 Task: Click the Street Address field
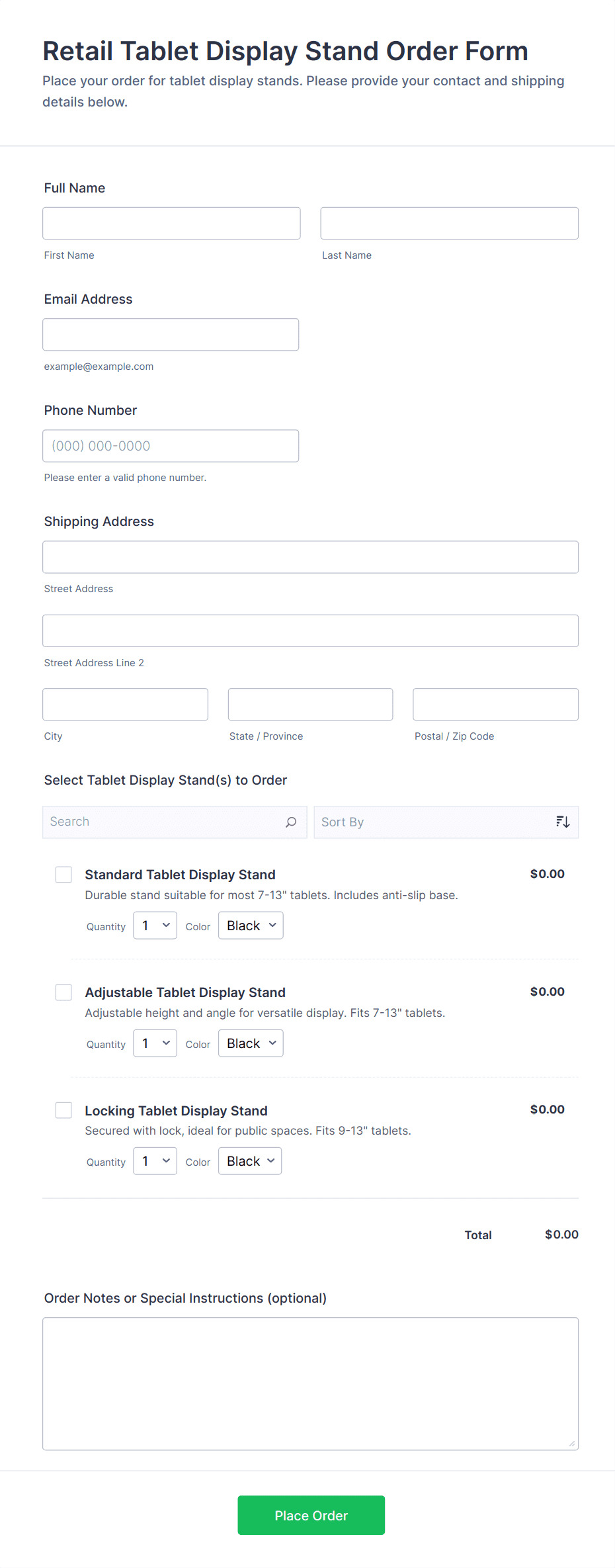tap(310, 556)
